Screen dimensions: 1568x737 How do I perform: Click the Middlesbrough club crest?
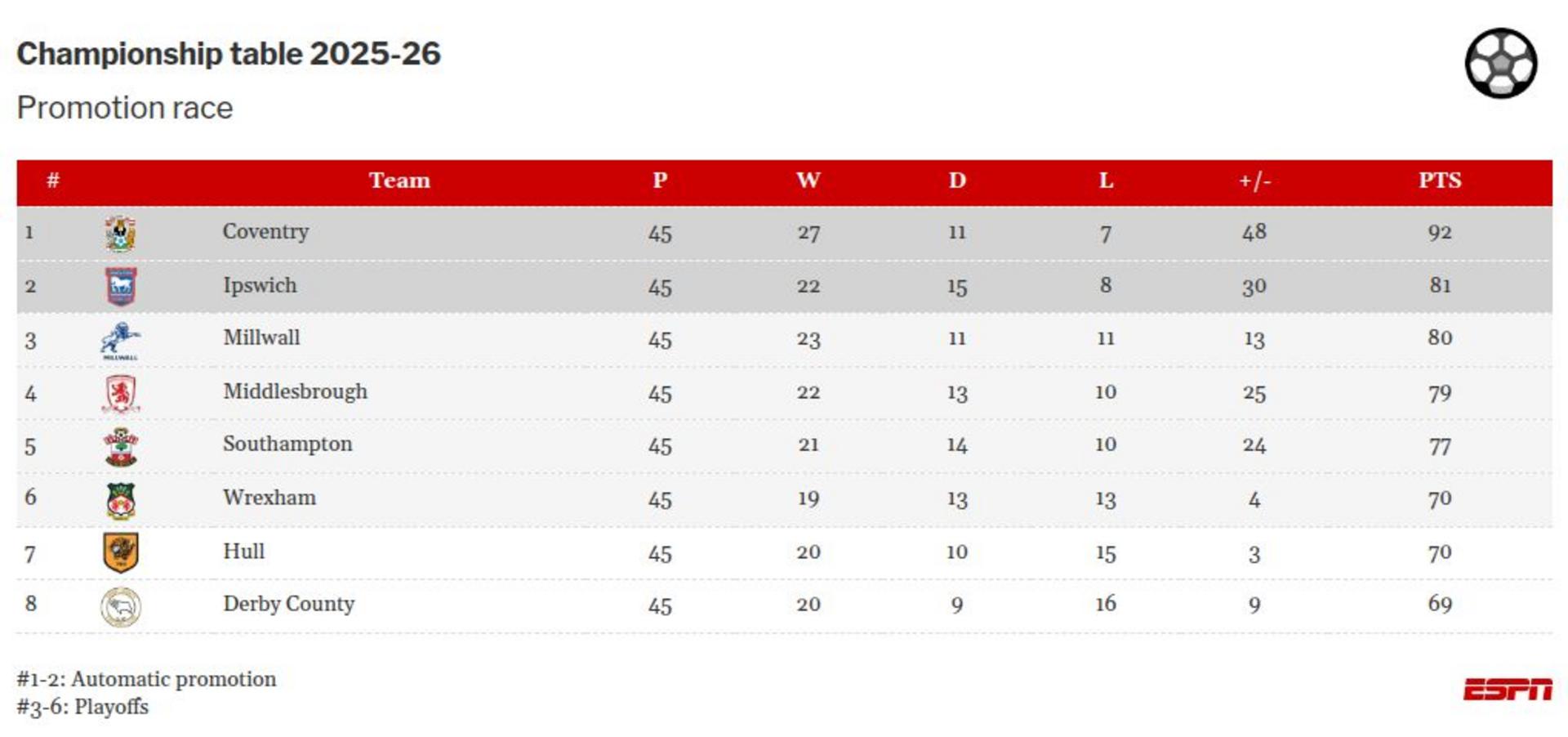pos(121,394)
